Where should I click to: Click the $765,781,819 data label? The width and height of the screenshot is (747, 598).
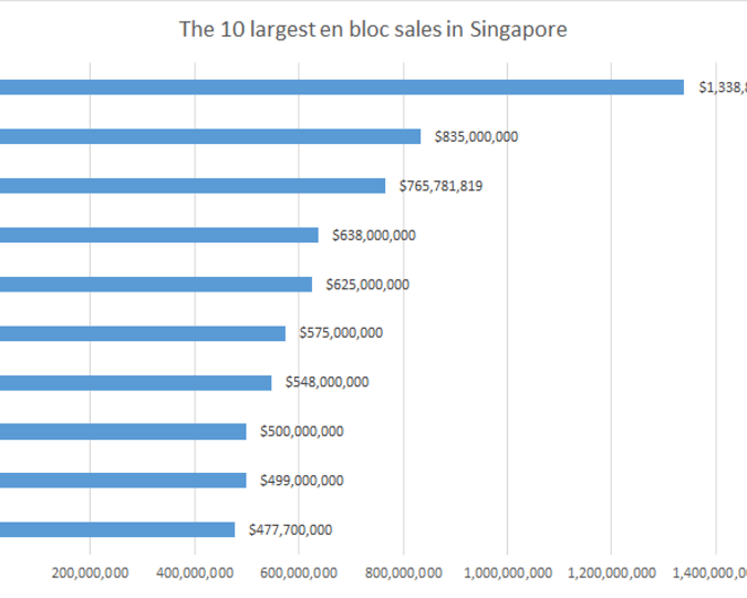click(441, 186)
